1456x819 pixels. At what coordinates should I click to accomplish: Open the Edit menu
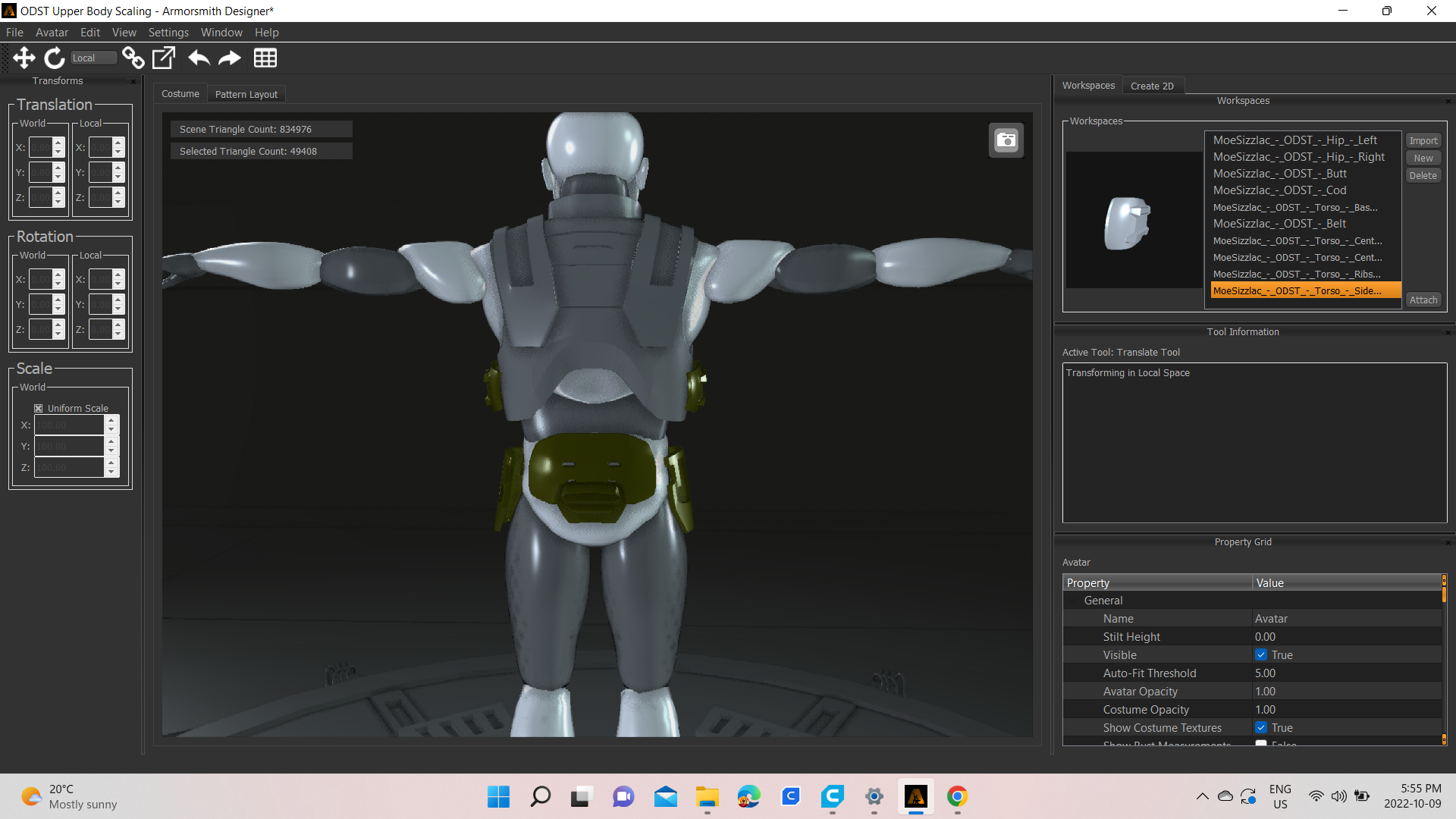pyautogui.click(x=90, y=33)
